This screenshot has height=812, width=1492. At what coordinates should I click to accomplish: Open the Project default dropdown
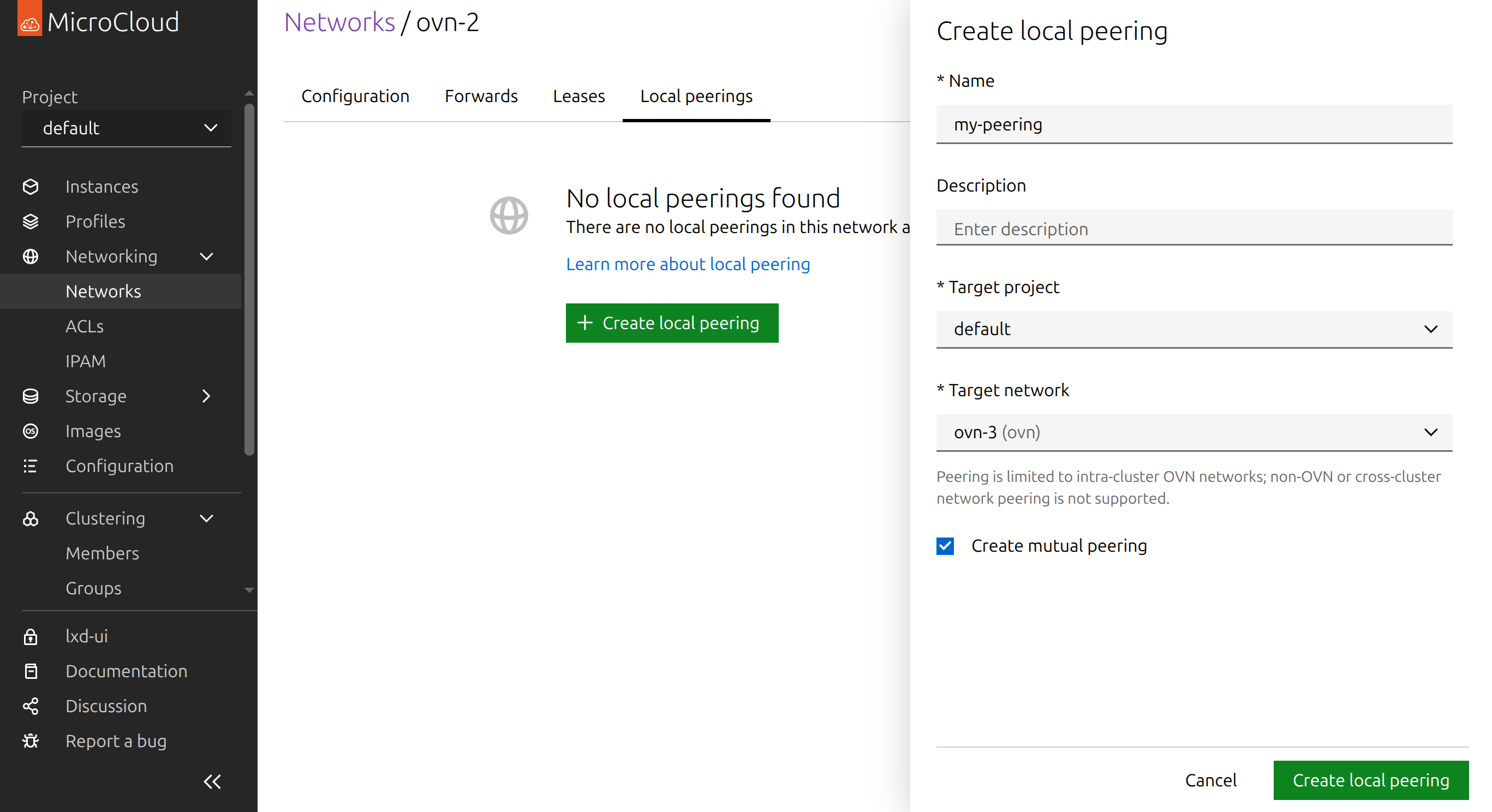126,128
